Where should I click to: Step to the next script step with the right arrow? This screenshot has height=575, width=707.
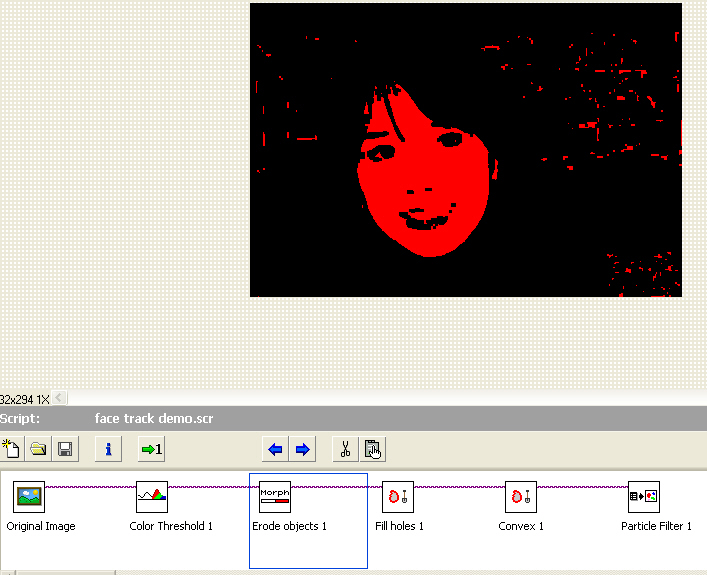(303, 449)
